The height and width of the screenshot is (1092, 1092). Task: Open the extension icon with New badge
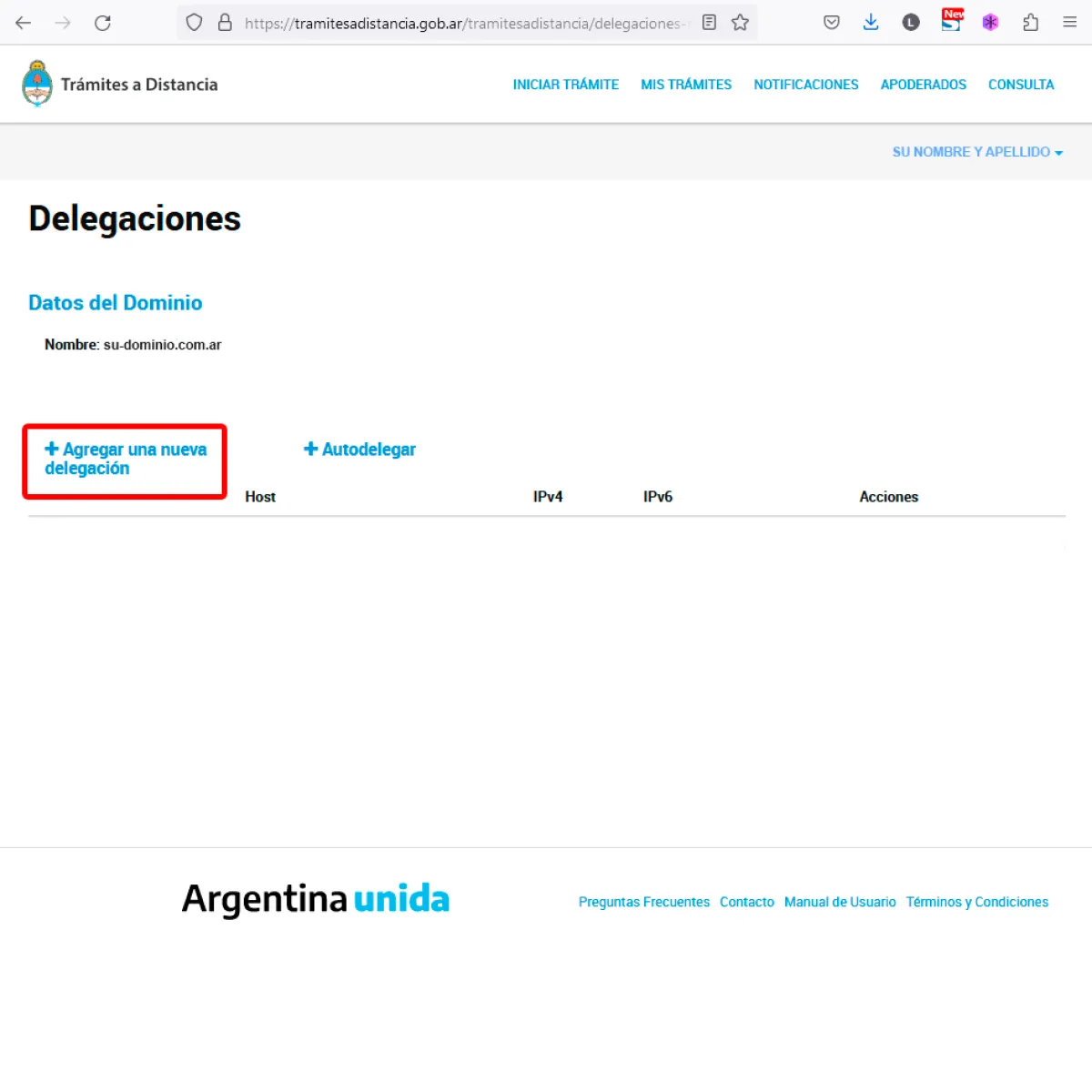(x=952, y=20)
